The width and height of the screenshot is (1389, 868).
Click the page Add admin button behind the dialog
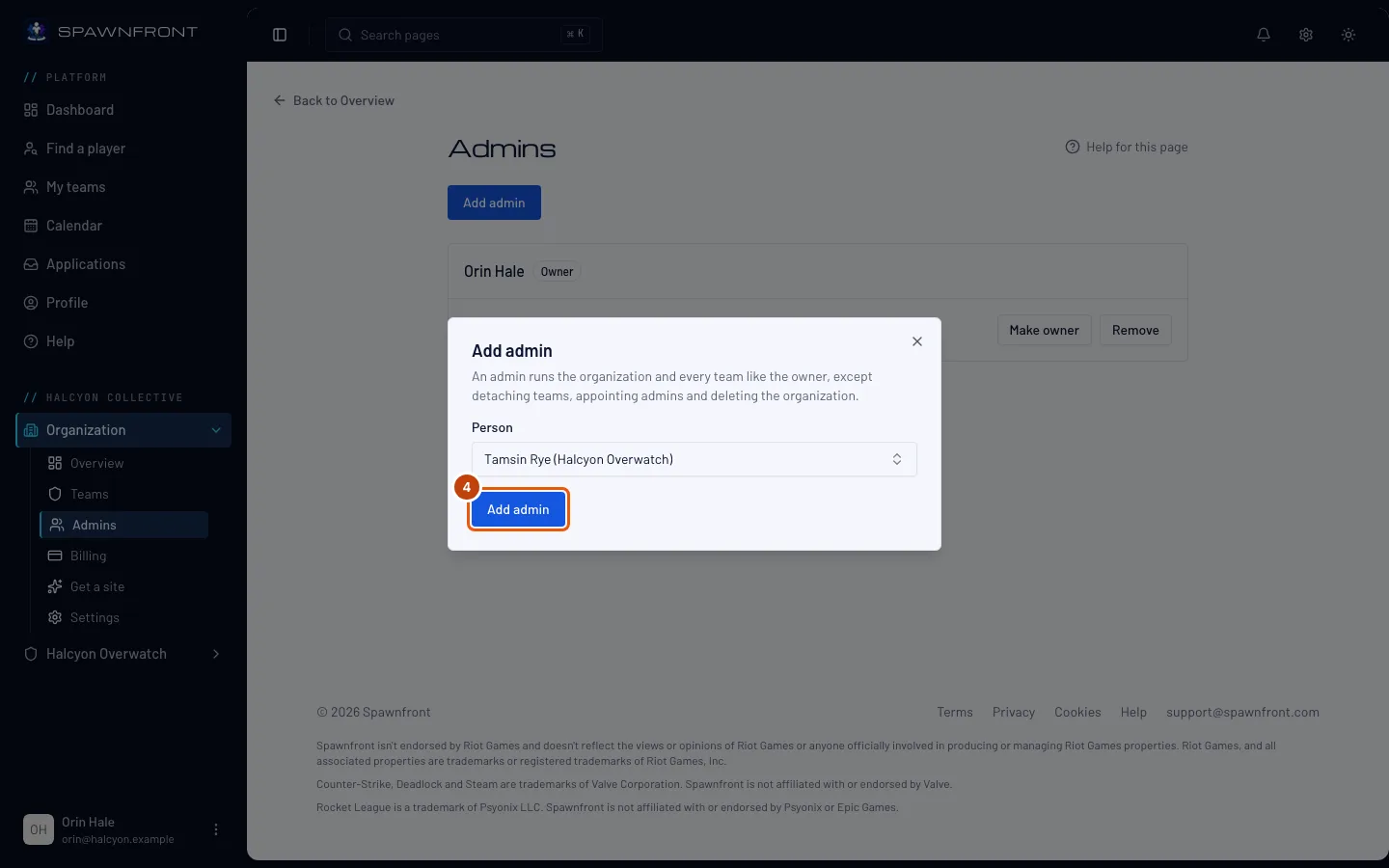[494, 203]
